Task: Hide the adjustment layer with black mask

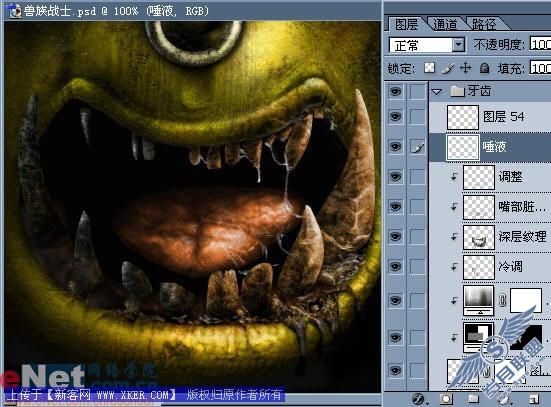Action: (x=395, y=337)
